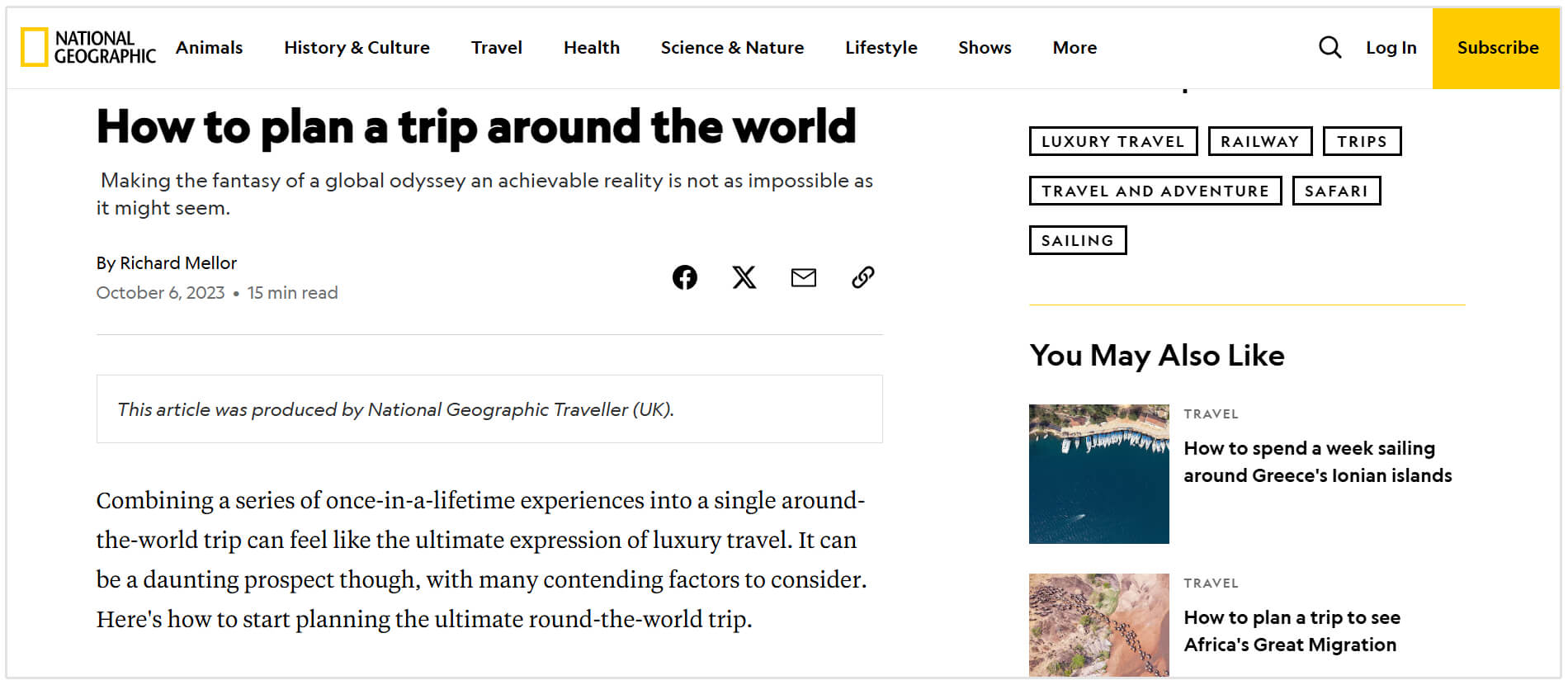Open the Lifestyle section
This screenshot has width=1568, height=685.
tap(880, 48)
